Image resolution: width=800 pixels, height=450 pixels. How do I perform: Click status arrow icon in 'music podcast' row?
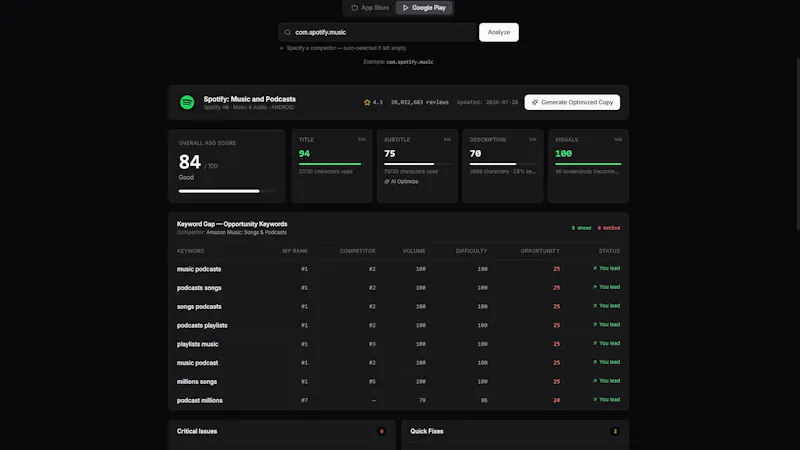pyautogui.click(x=594, y=362)
